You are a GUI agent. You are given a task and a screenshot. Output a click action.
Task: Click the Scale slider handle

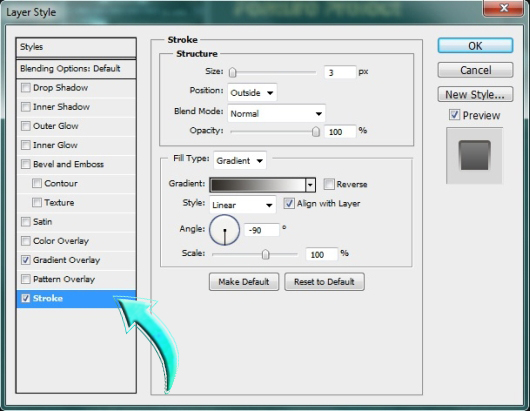[x=266, y=254]
